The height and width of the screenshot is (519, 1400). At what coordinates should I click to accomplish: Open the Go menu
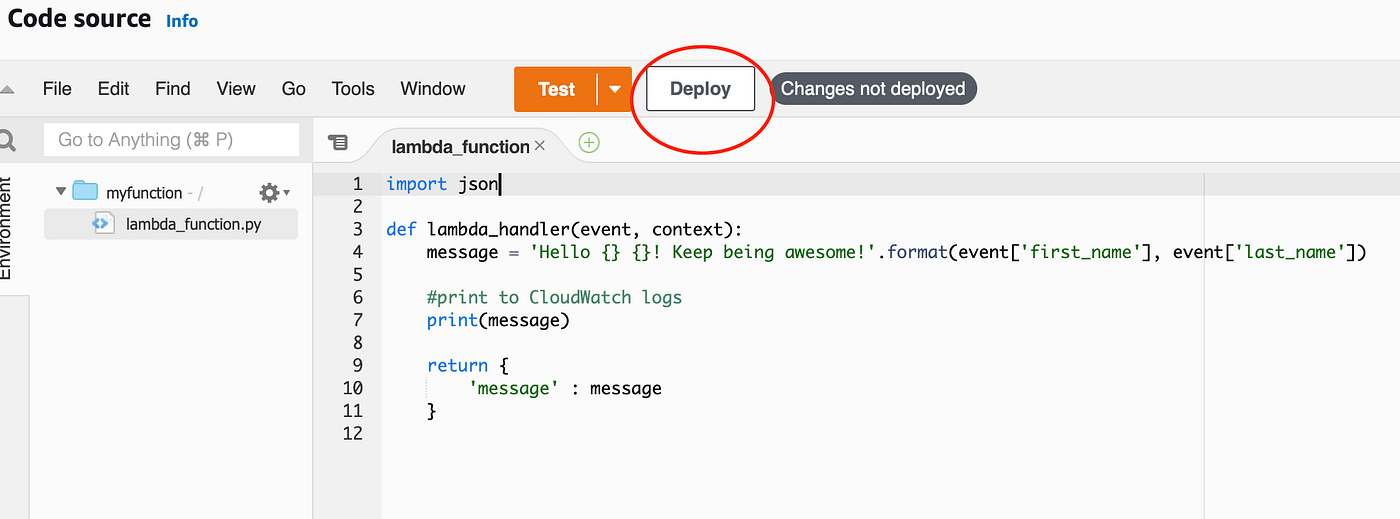point(293,89)
